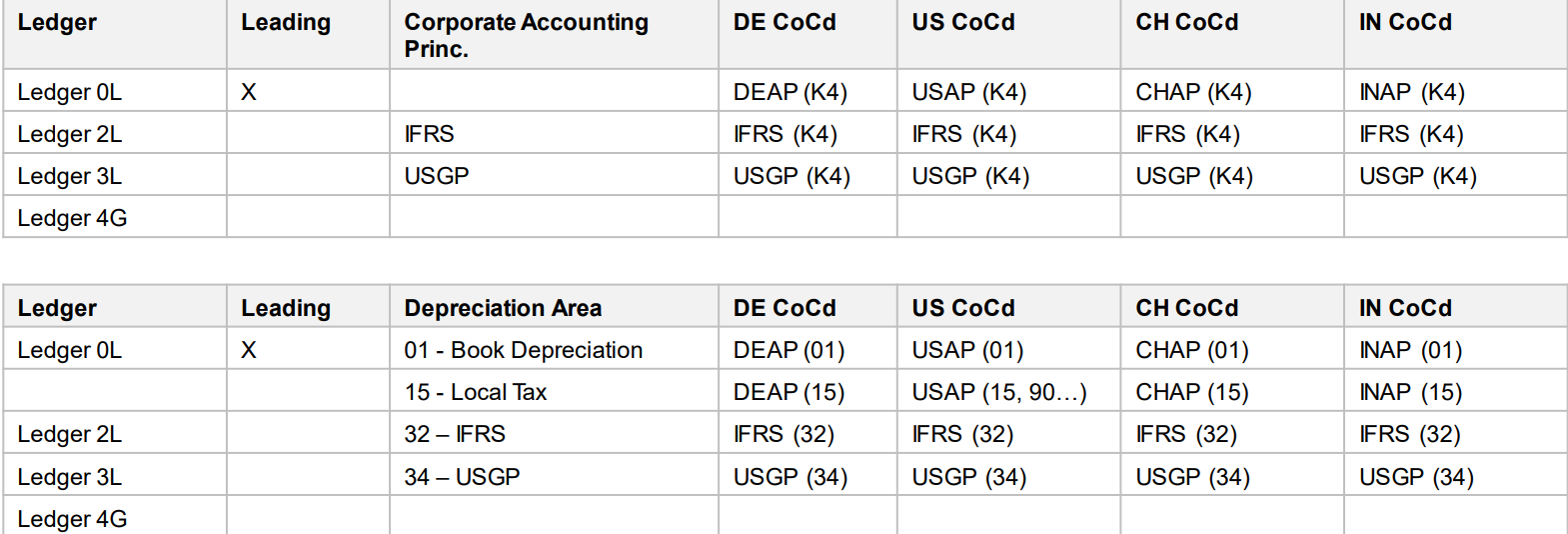
Task: Select the USGP (34) cell under IN CoCd
Action: click(x=1416, y=477)
